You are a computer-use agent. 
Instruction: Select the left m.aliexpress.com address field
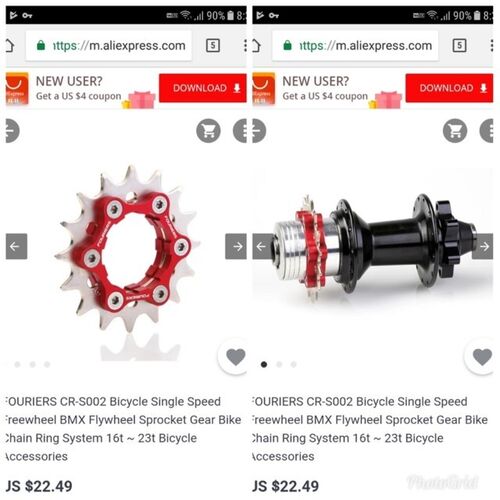point(109,45)
